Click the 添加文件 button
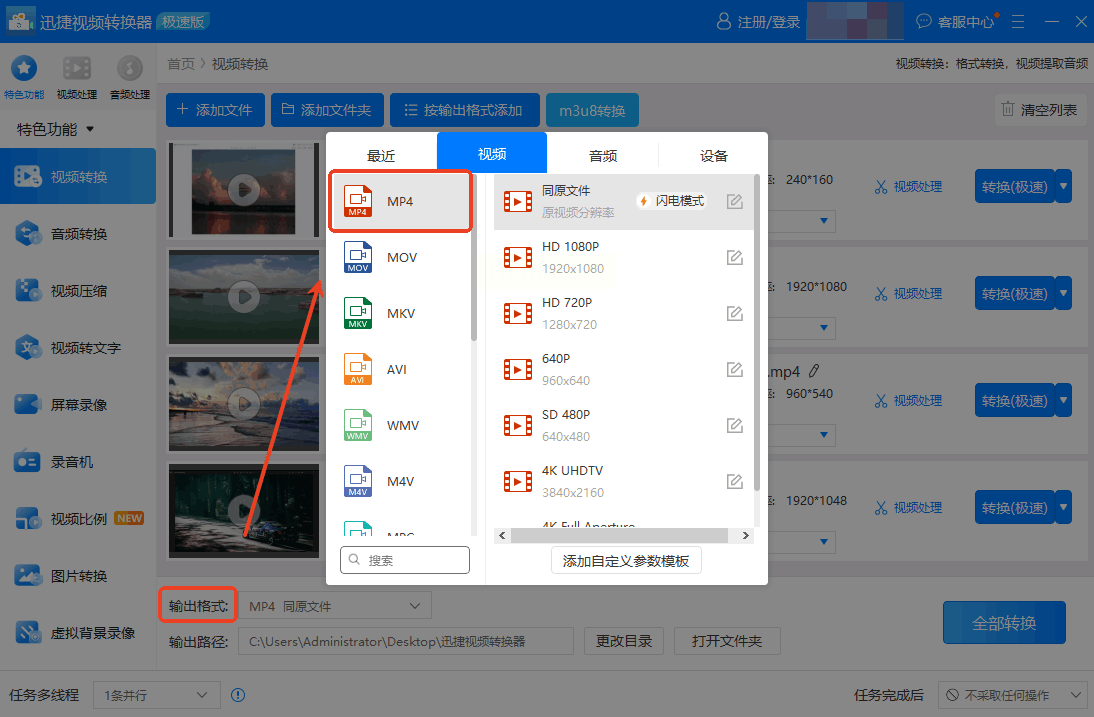 coord(215,110)
